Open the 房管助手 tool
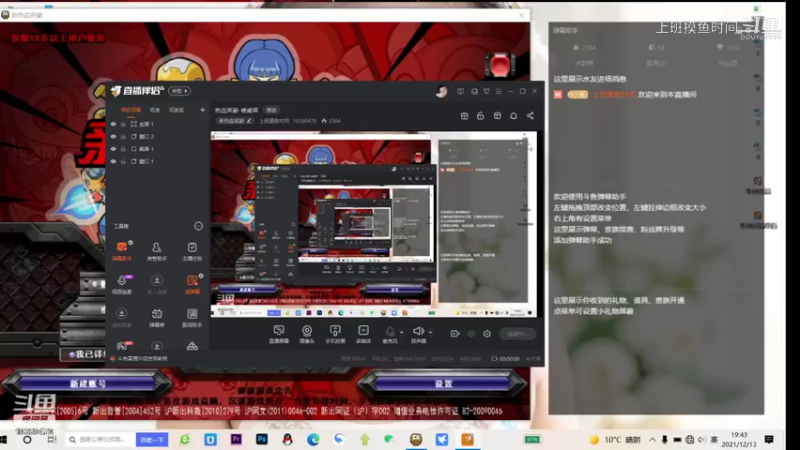 [157, 251]
